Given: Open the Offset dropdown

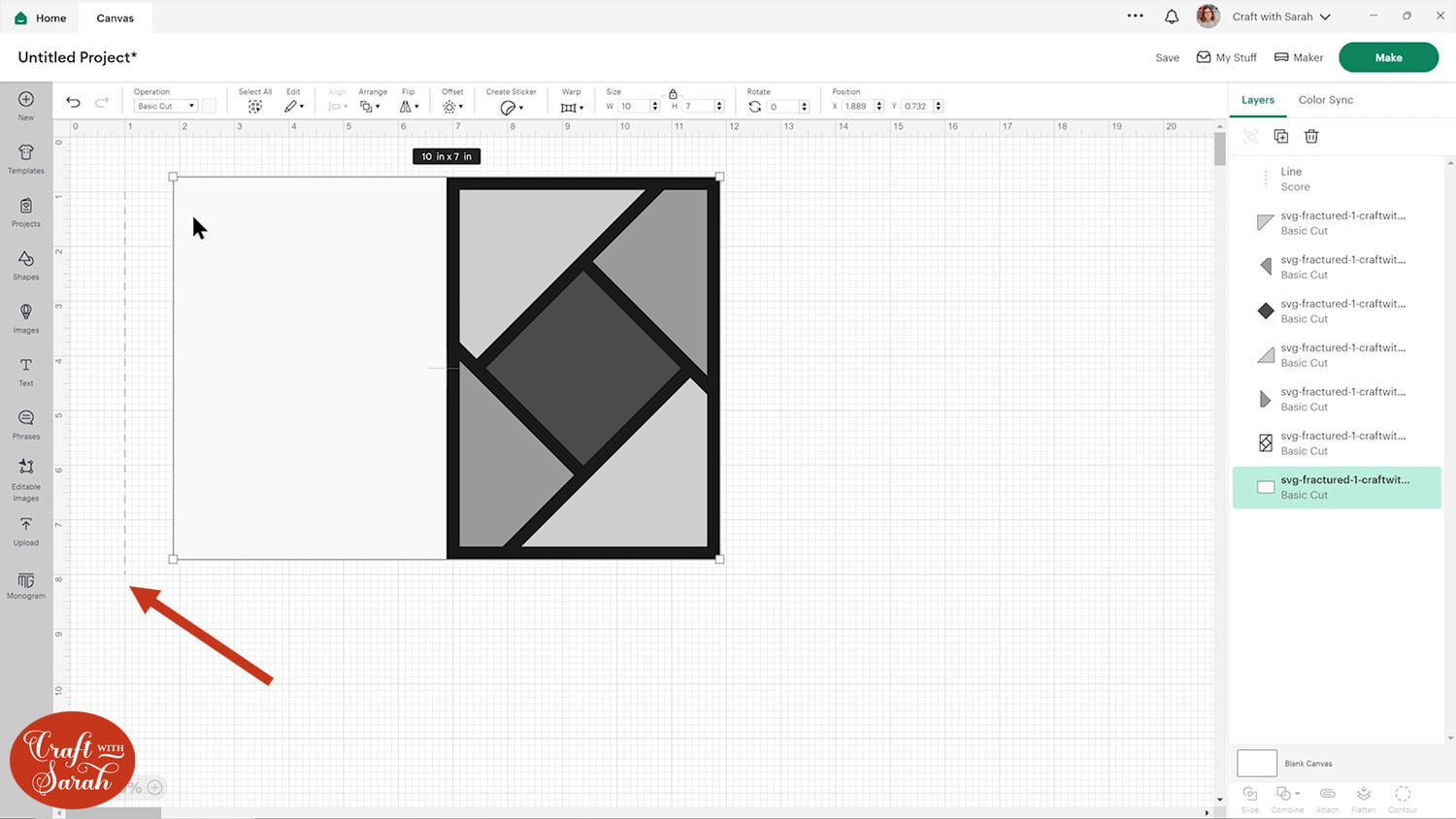Looking at the screenshot, I should (x=452, y=101).
